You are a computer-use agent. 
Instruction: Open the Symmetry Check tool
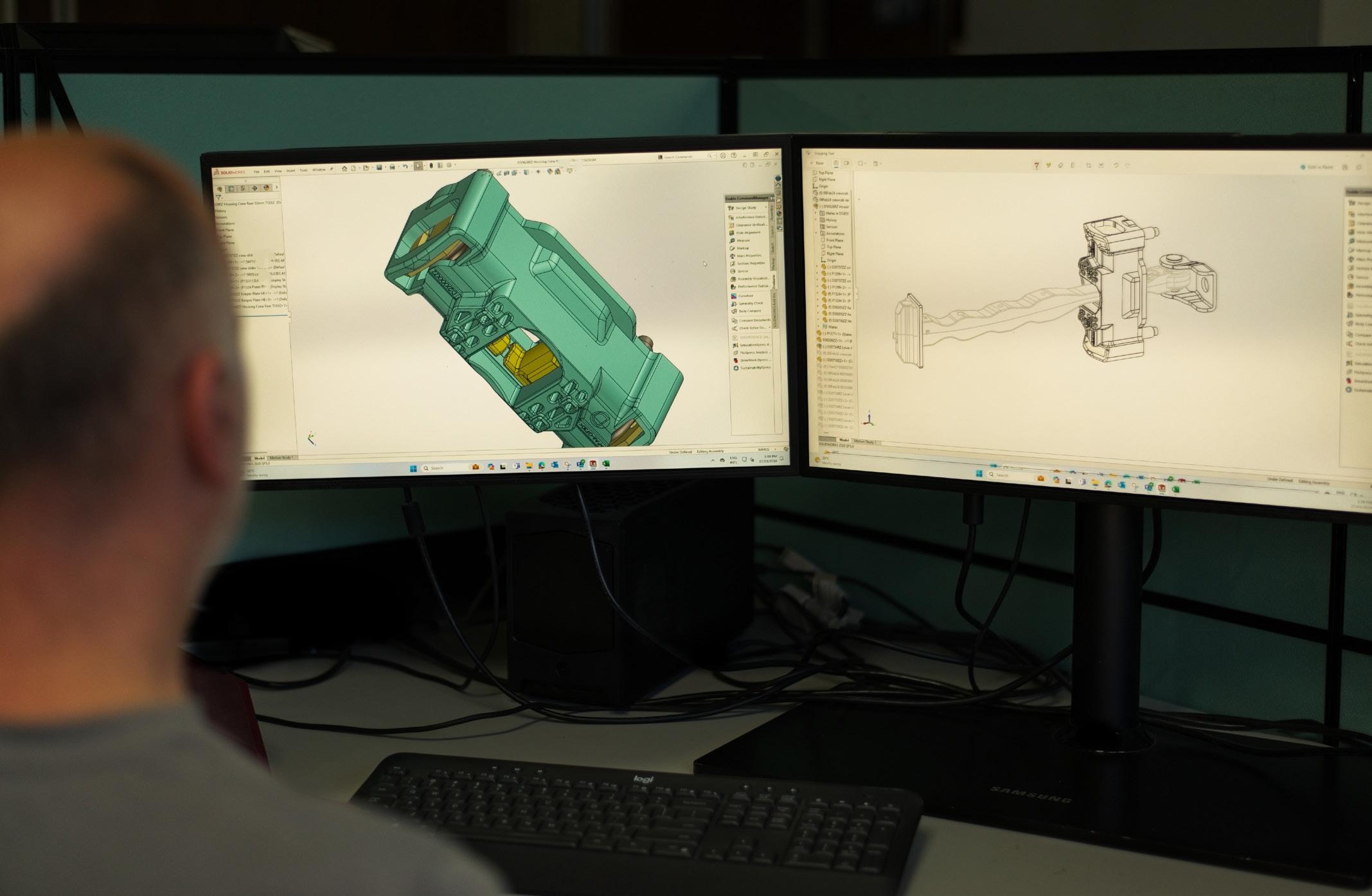click(x=749, y=303)
